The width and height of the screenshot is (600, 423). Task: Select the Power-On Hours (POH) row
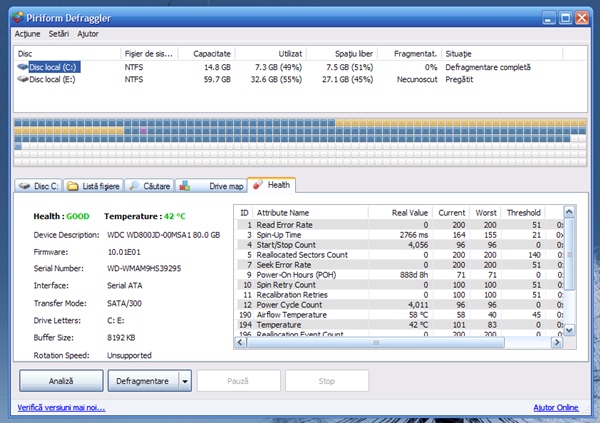399,275
